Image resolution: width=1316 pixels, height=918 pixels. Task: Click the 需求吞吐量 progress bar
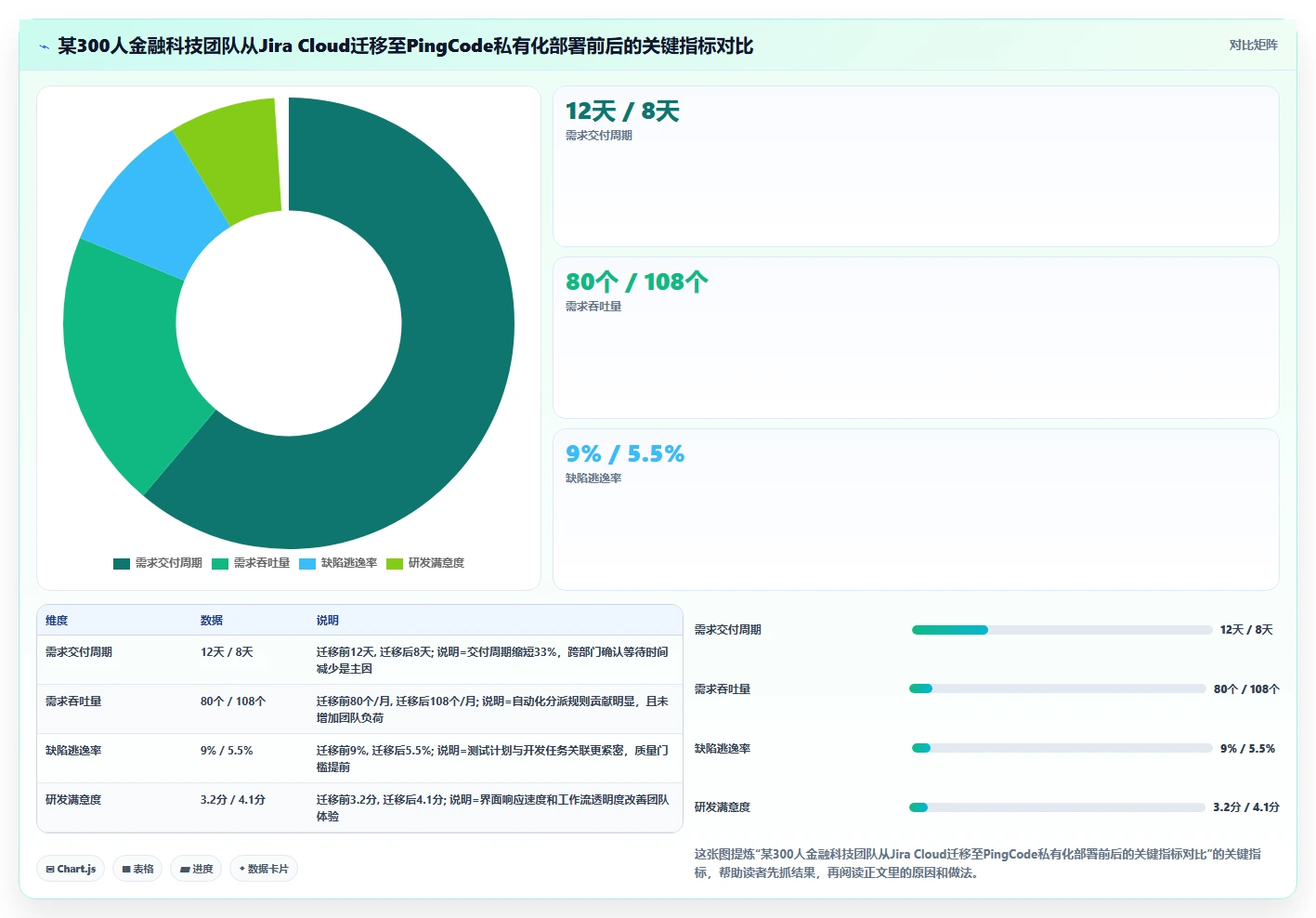1058,688
